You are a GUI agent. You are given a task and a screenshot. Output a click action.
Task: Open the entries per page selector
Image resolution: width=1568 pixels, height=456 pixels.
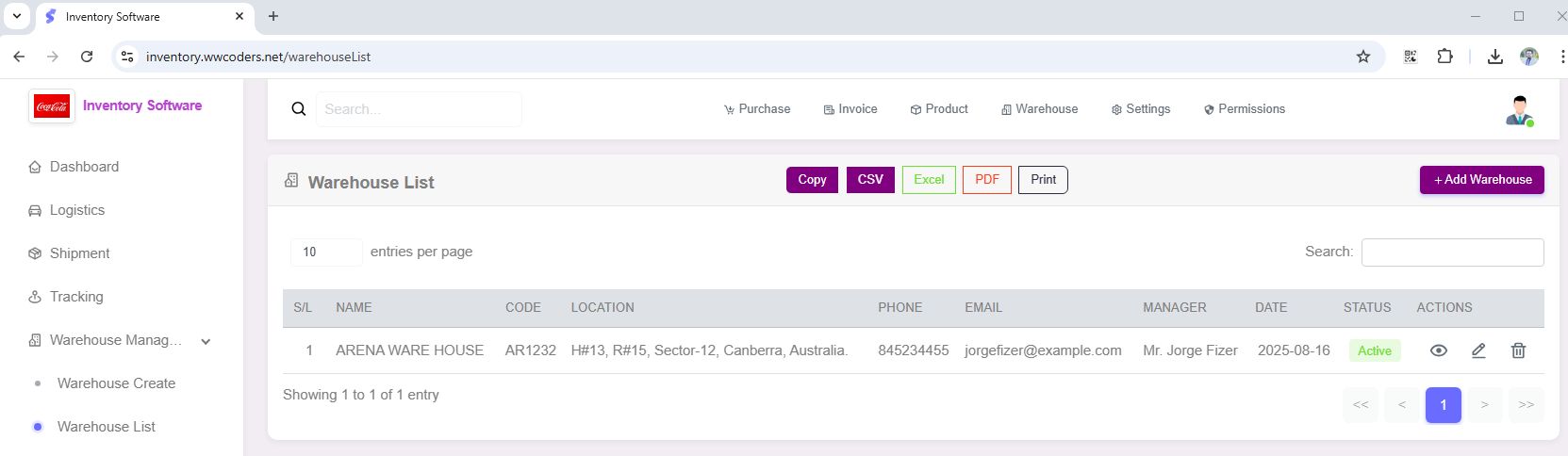point(325,252)
